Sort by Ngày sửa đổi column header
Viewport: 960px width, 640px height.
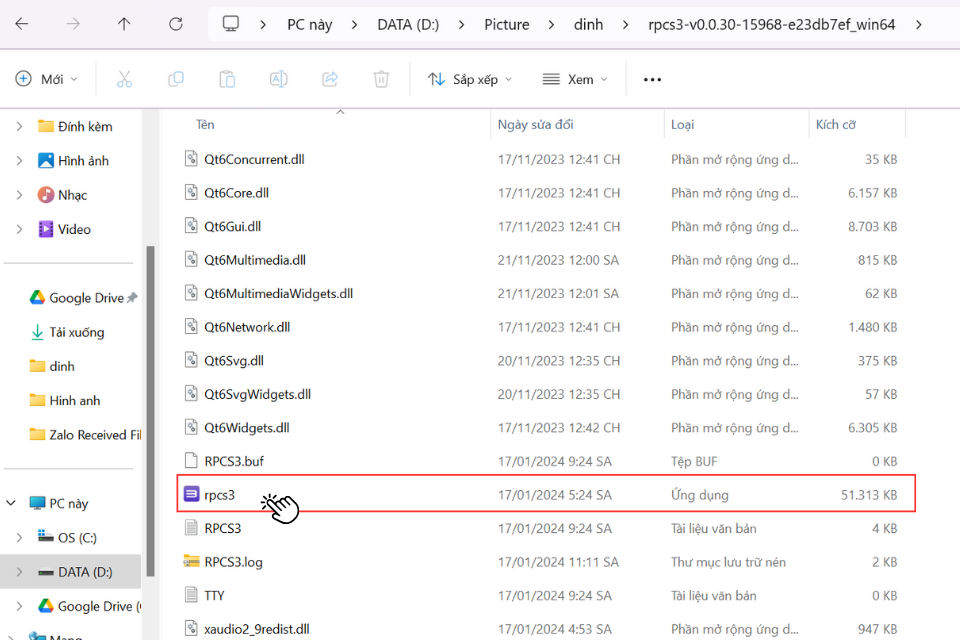tap(536, 124)
